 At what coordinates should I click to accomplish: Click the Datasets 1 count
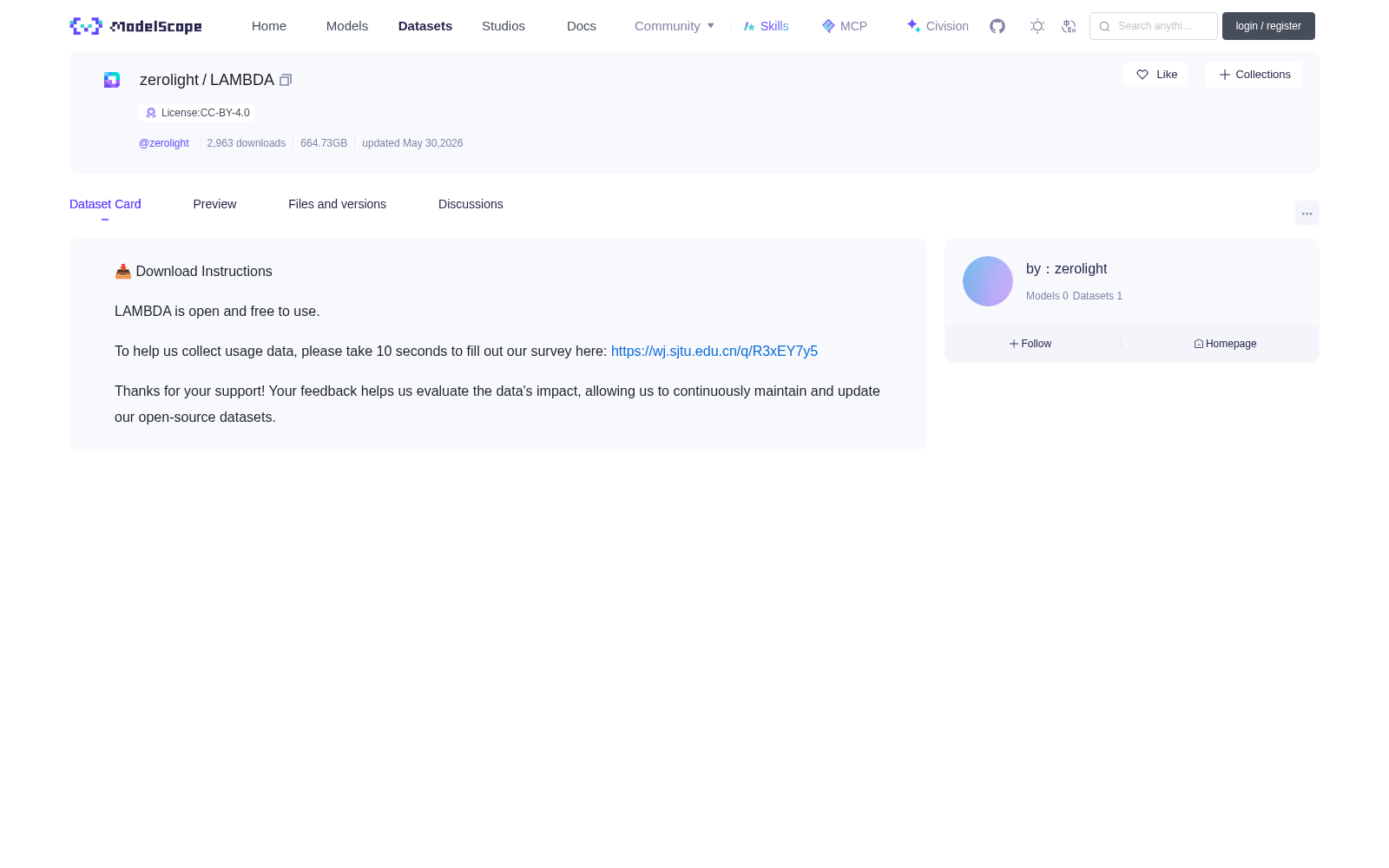pyautogui.click(x=1097, y=296)
